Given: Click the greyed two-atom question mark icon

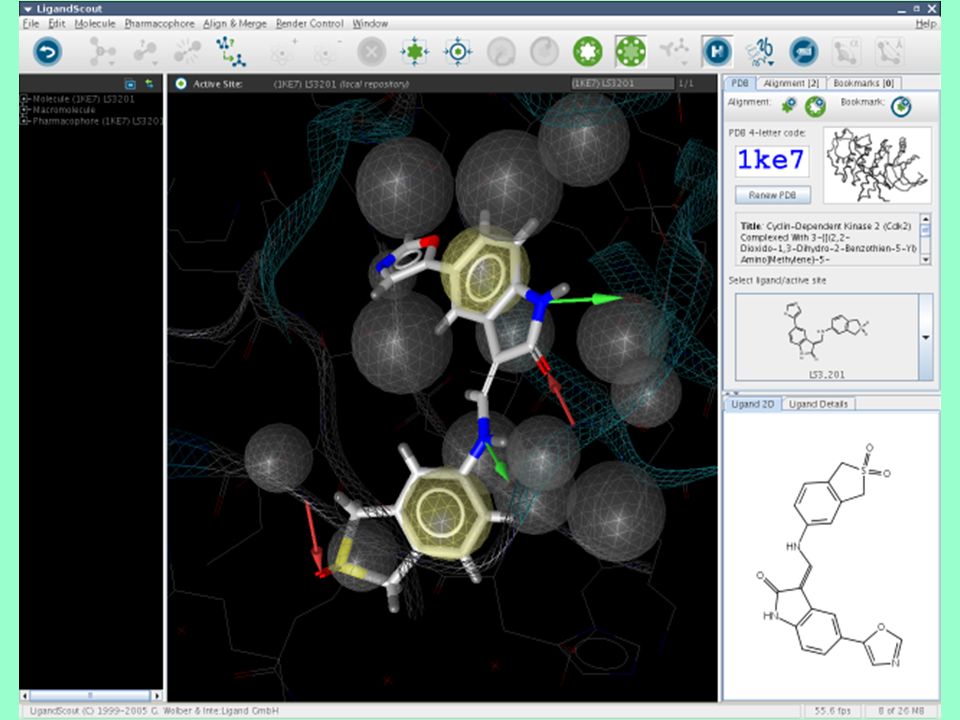Looking at the screenshot, I should [x=145, y=51].
